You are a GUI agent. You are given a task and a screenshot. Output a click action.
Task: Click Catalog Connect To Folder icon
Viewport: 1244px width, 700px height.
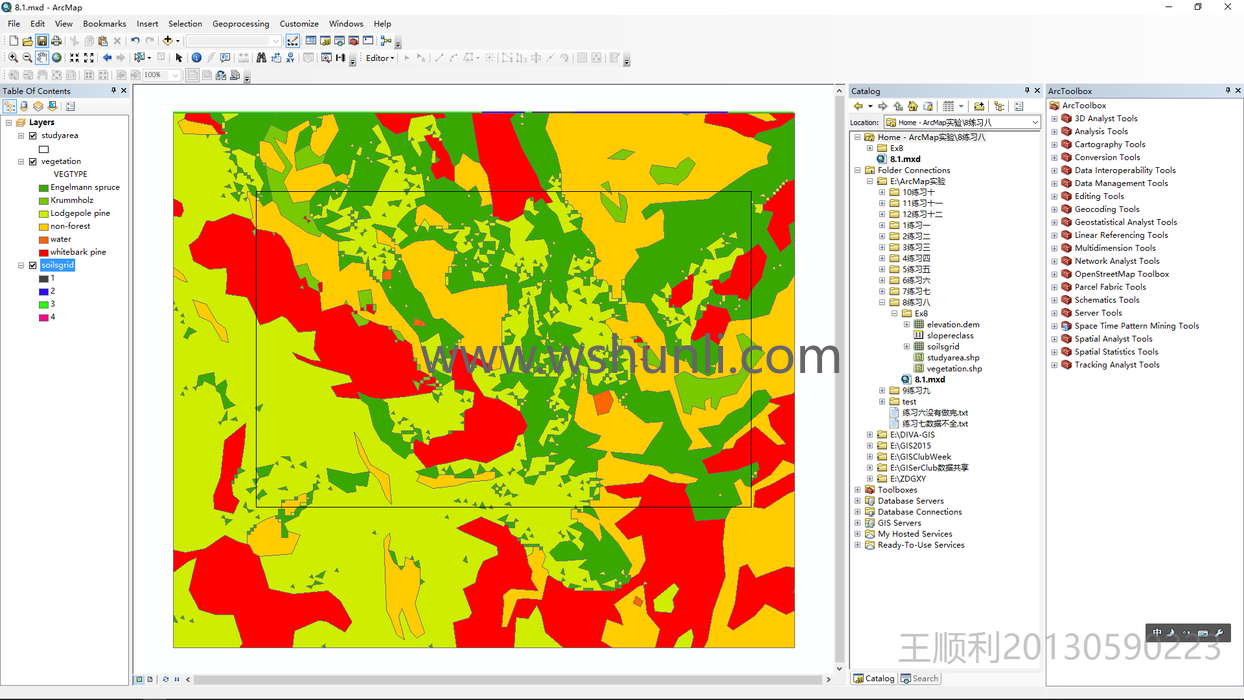(x=979, y=106)
